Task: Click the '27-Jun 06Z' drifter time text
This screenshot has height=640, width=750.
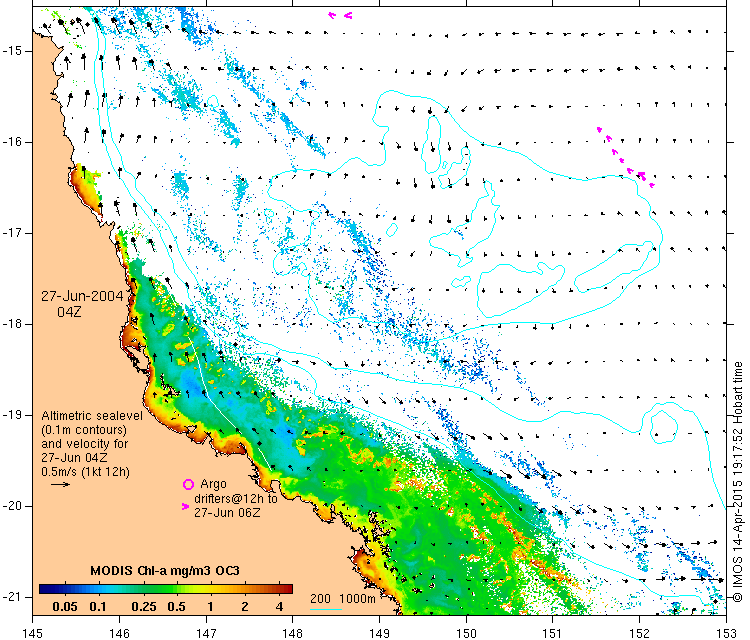Action: point(227,512)
